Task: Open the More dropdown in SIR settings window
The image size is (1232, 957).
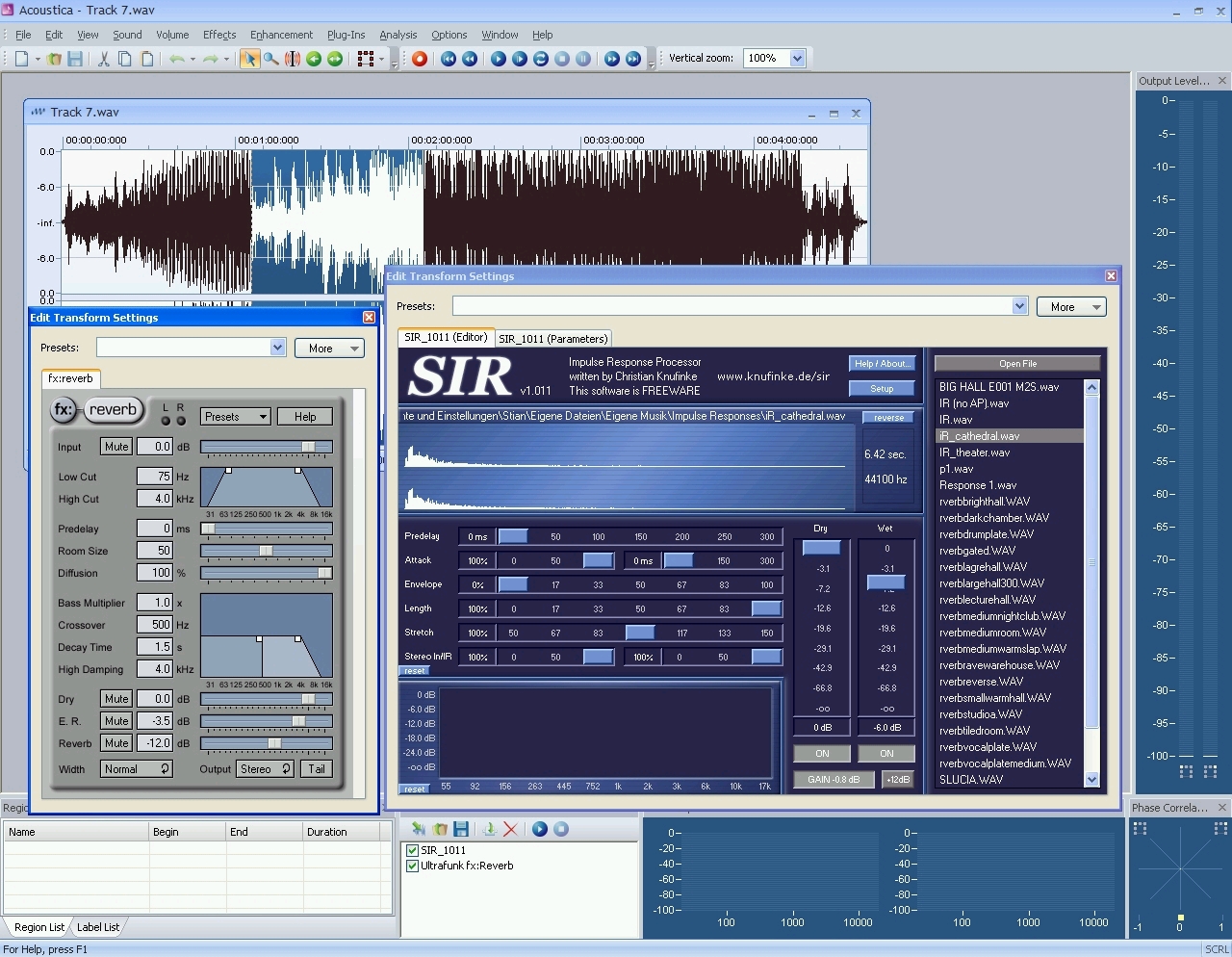Action: tap(1071, 307)
